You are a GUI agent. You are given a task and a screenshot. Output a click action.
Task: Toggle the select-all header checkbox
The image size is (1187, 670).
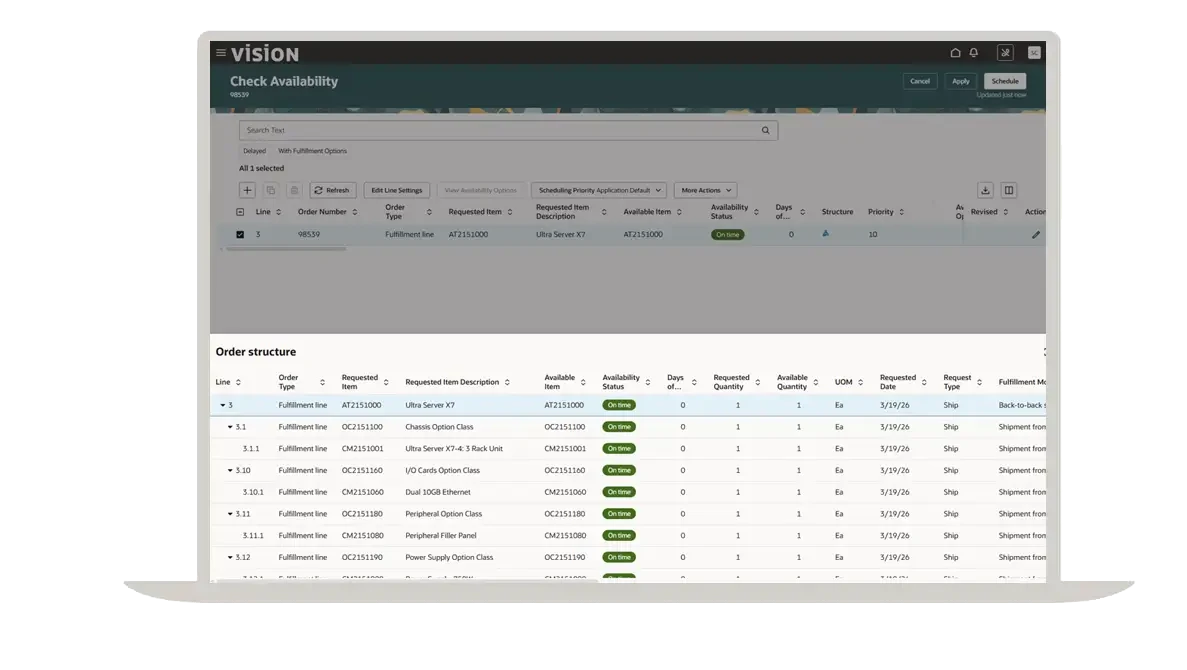pos(240,212)
